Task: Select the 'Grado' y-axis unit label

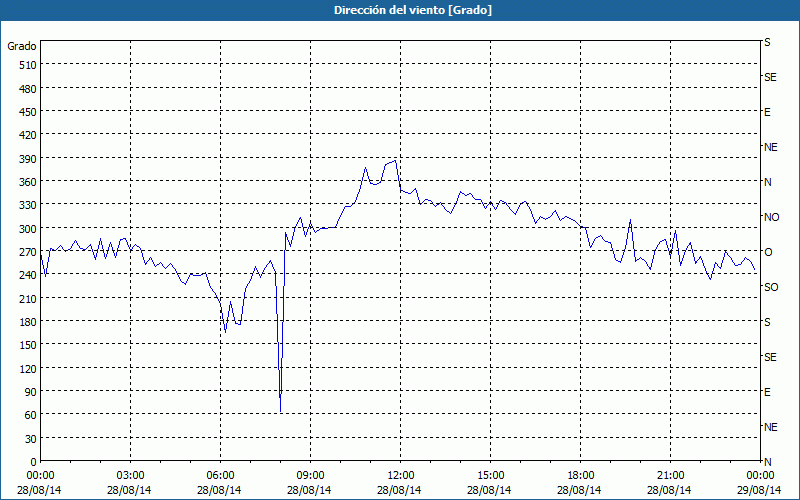Action: [22, 46]
